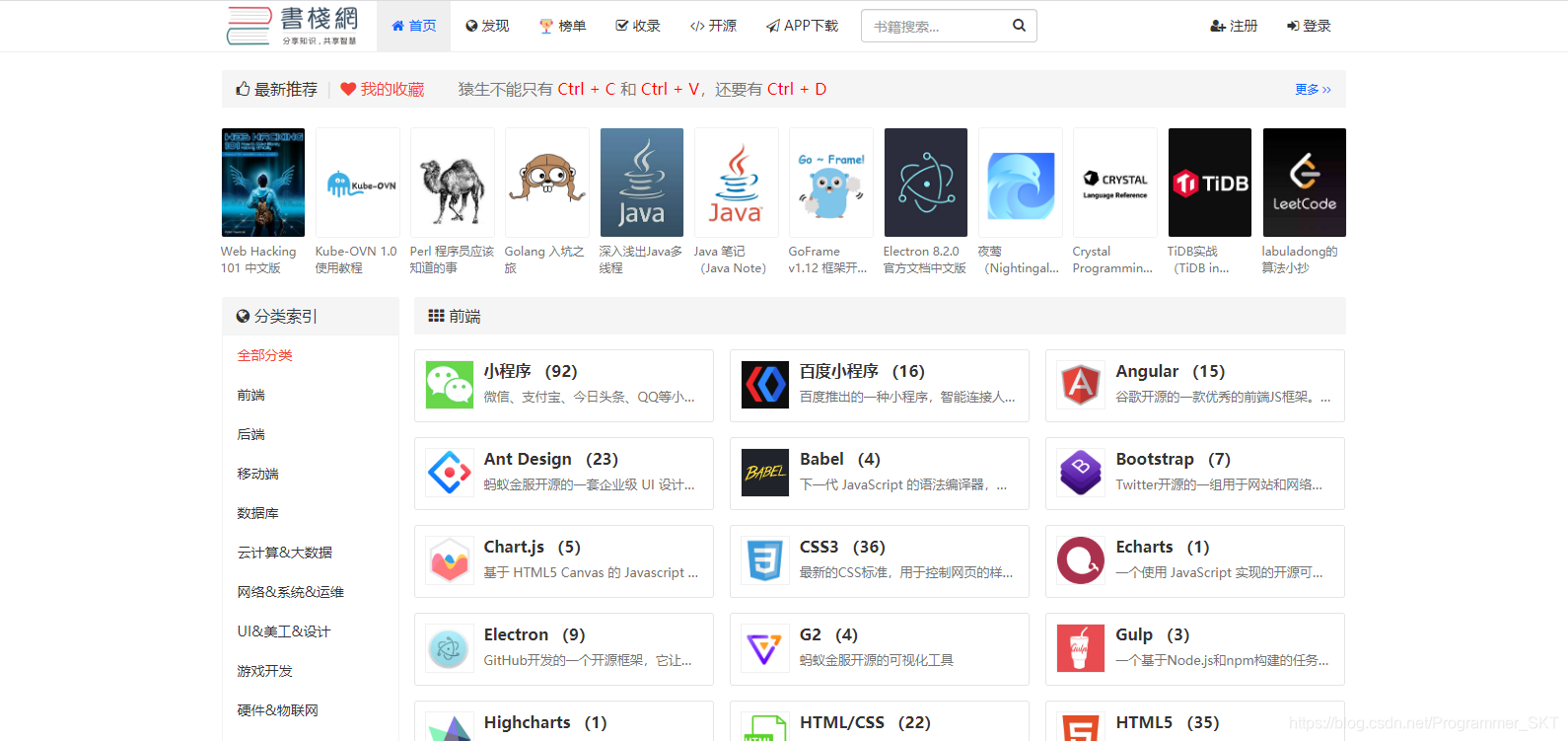Open the 开源 open-source menu
Screen dimensions: 1568x741
[713, 26]
